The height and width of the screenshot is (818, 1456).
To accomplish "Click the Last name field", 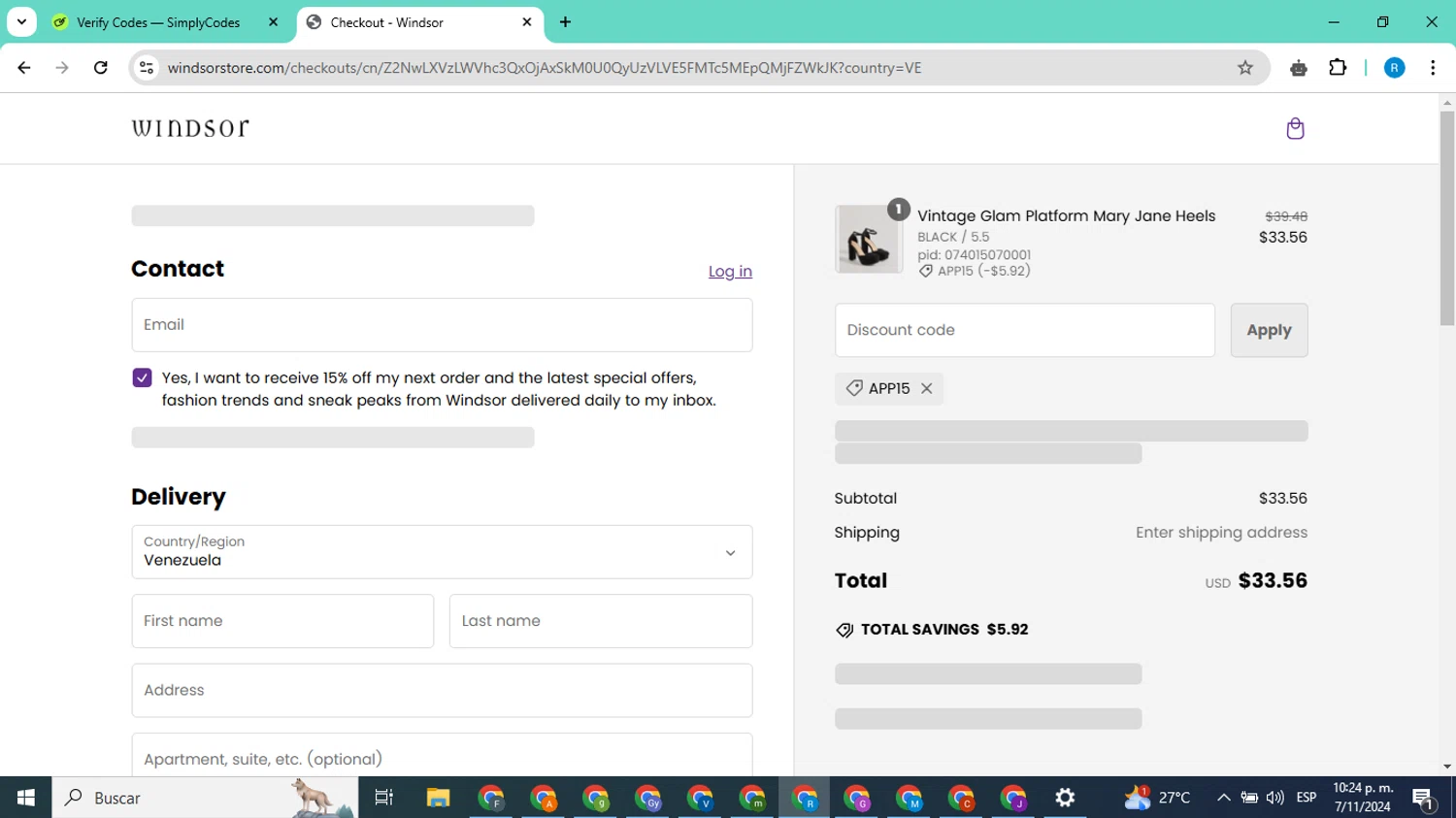I will pos(601,621).
